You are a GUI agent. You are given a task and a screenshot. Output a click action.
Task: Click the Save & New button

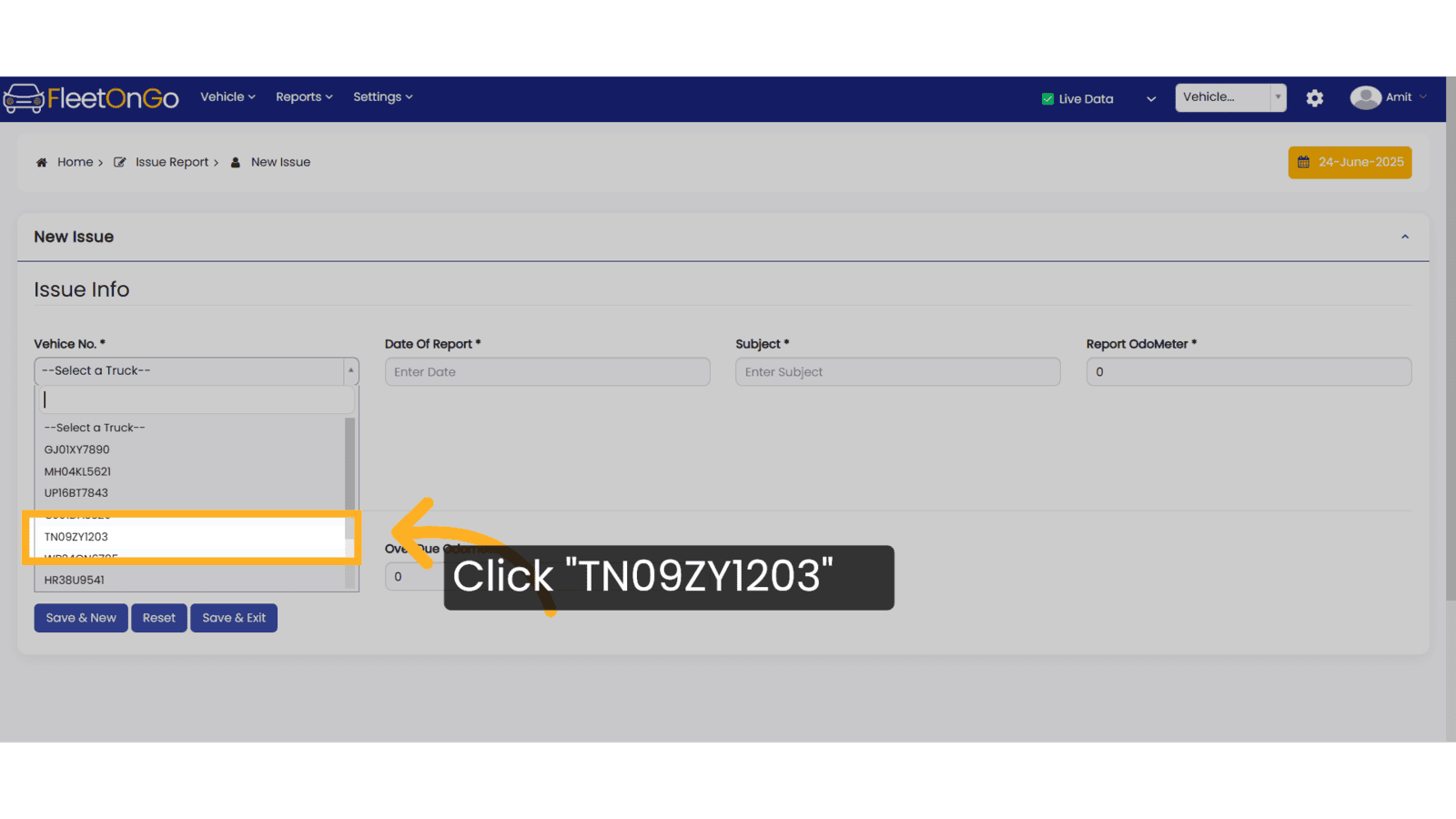[x=81, y=618]
